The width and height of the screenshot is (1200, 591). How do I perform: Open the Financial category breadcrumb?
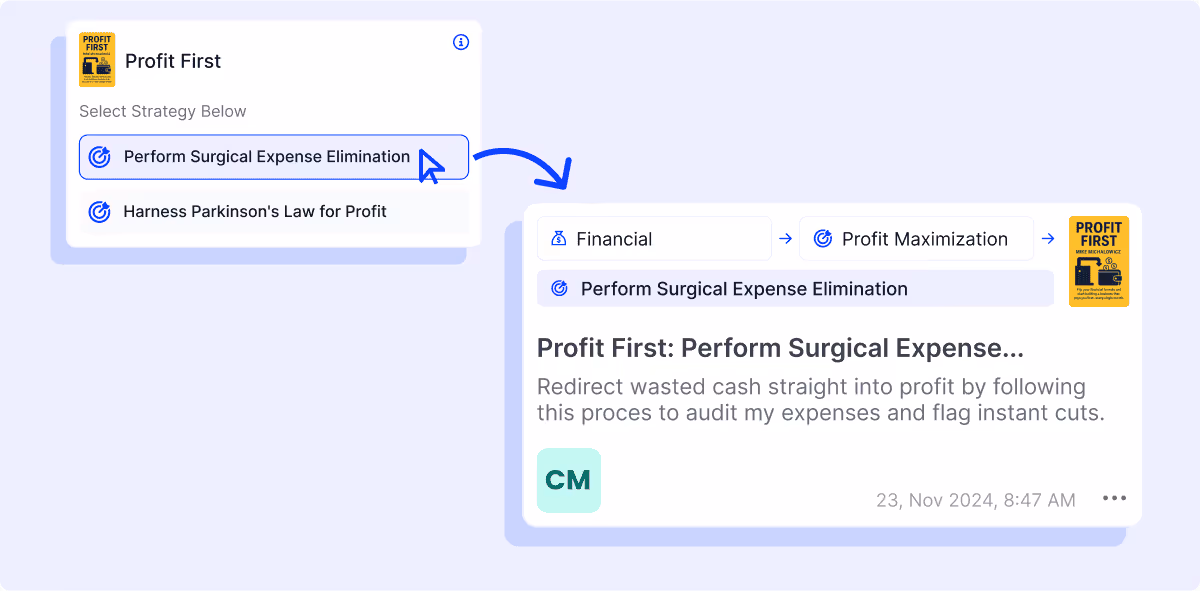pos(654,239)
